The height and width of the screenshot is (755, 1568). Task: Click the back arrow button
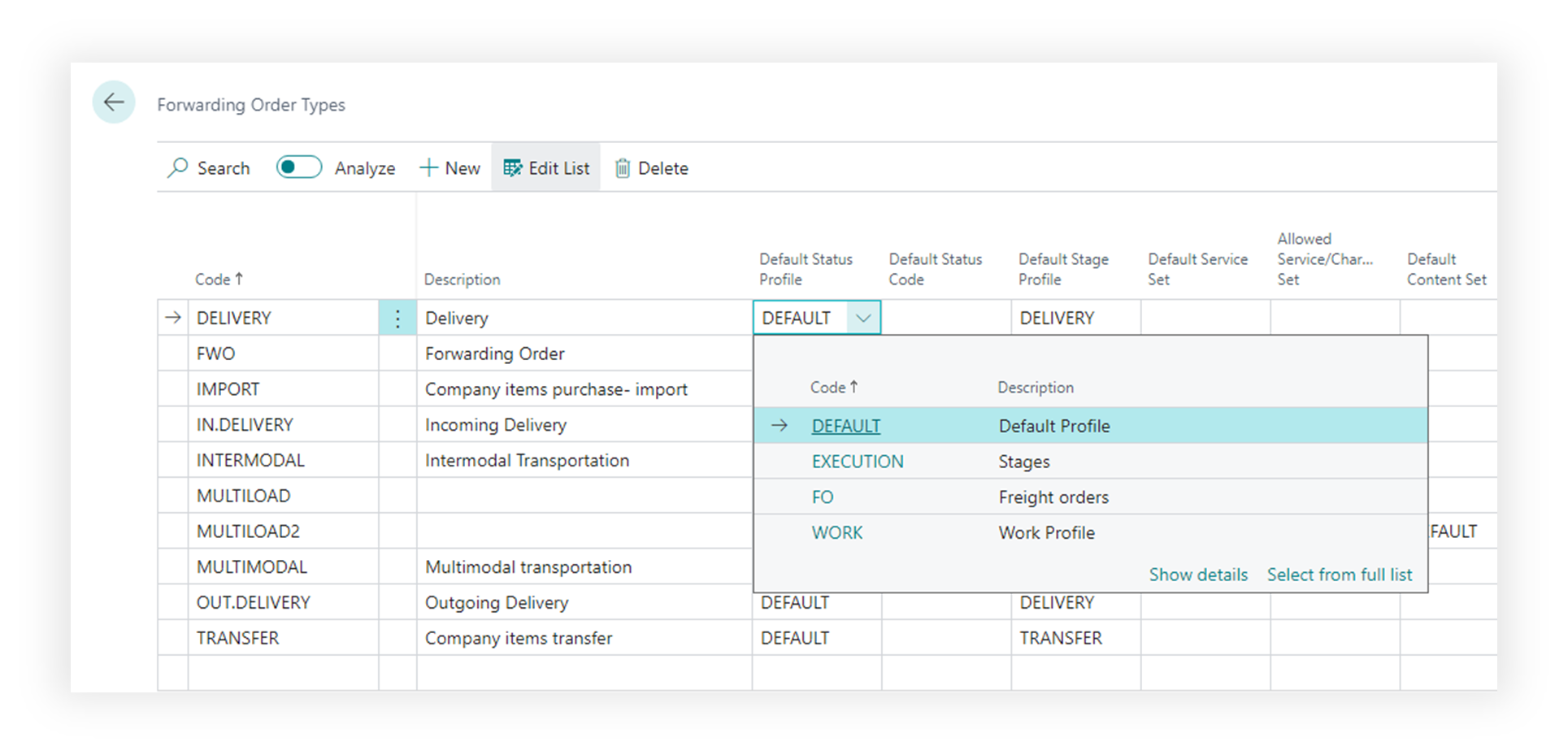coord(114,102)
